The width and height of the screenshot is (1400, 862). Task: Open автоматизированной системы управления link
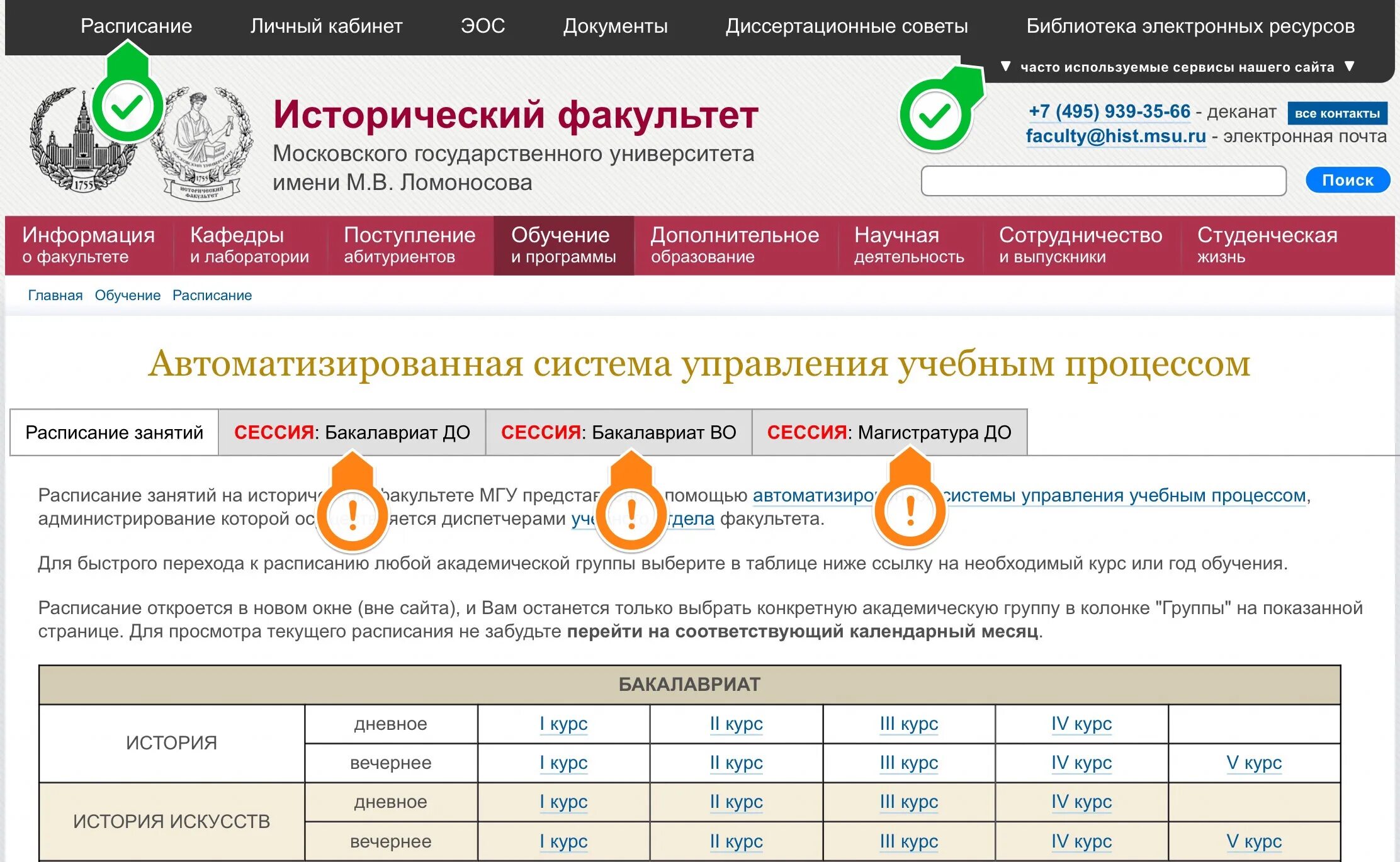(1029, 496)
